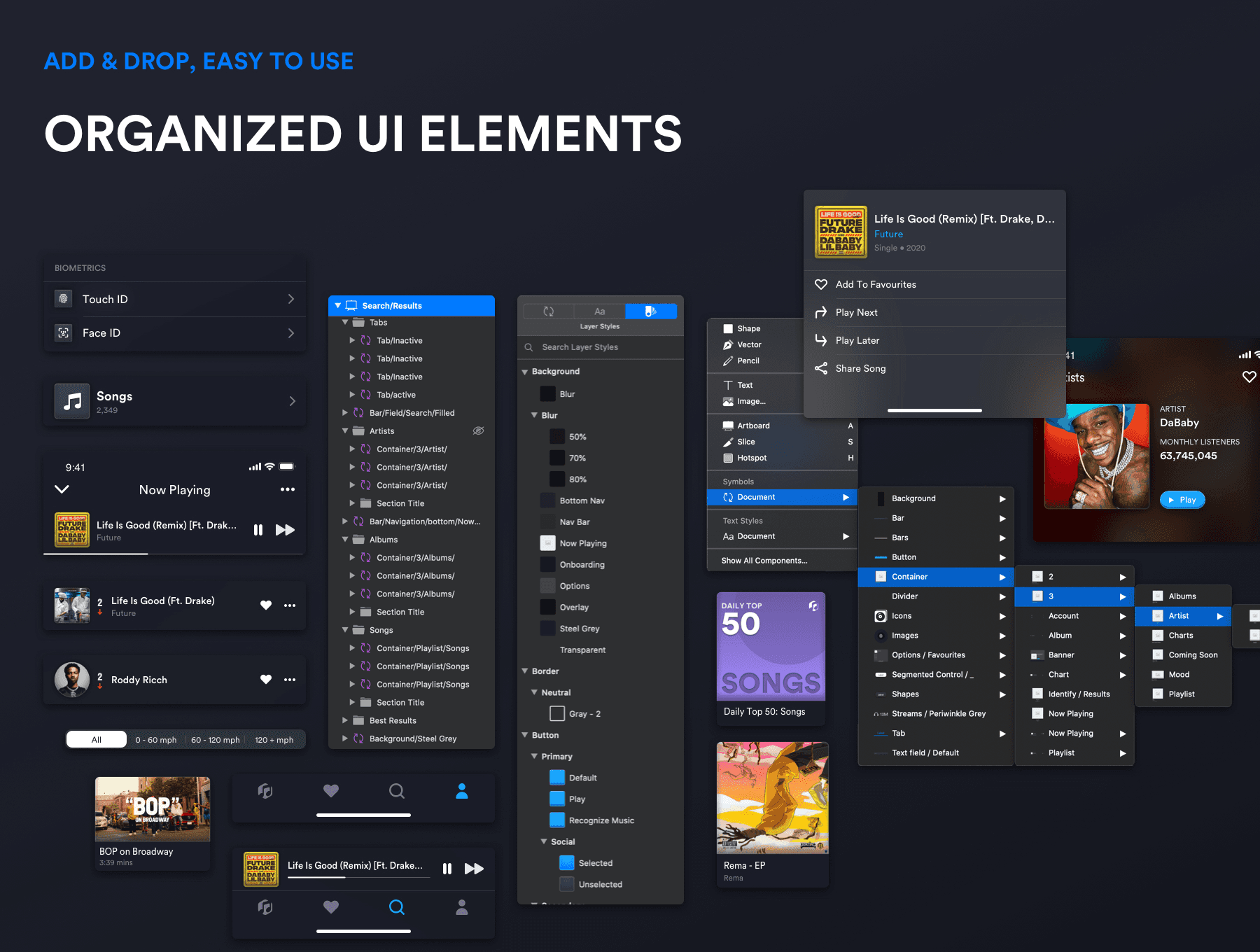This screenshot has width=1260, height=952.
Task: Select the Steel Grey style swatch
Action: coord(548,629)
